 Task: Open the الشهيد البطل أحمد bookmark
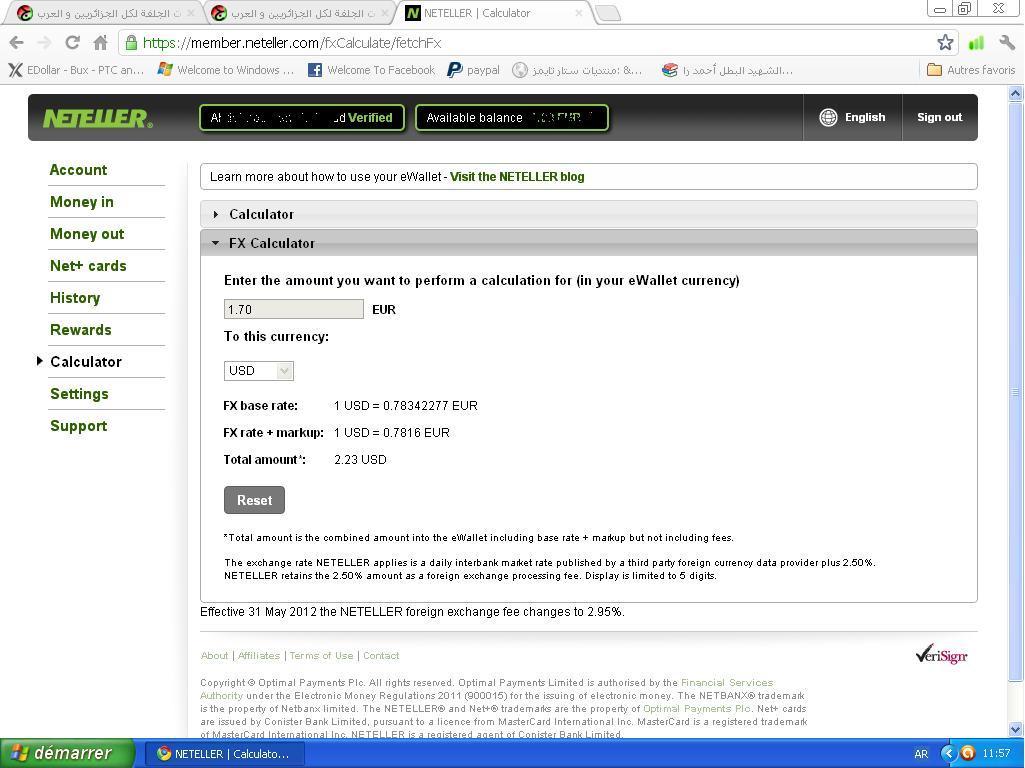(728, 70)
